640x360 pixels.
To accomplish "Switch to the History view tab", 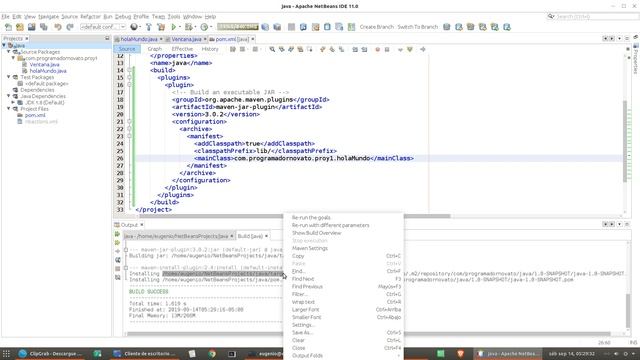I will tap(210, 49).
